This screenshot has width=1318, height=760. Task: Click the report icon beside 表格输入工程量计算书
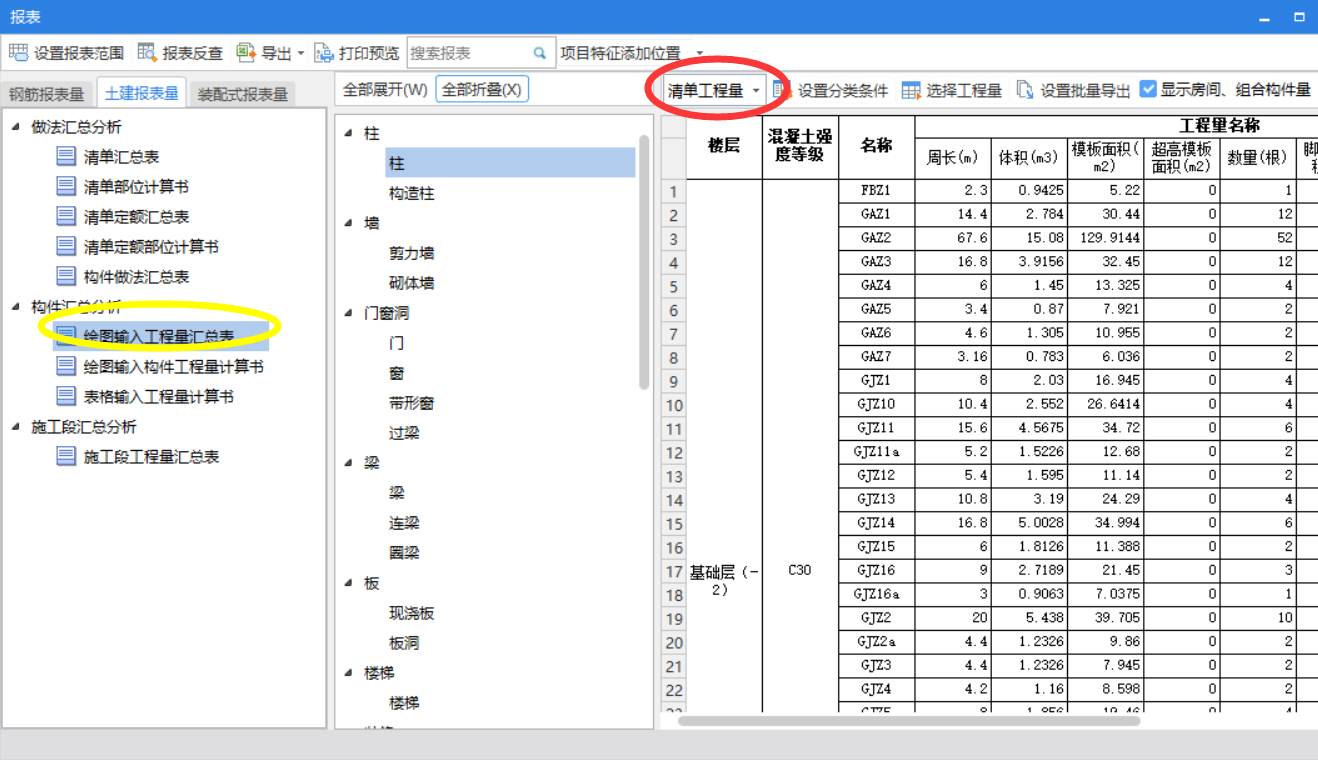[x=66, y=396]
